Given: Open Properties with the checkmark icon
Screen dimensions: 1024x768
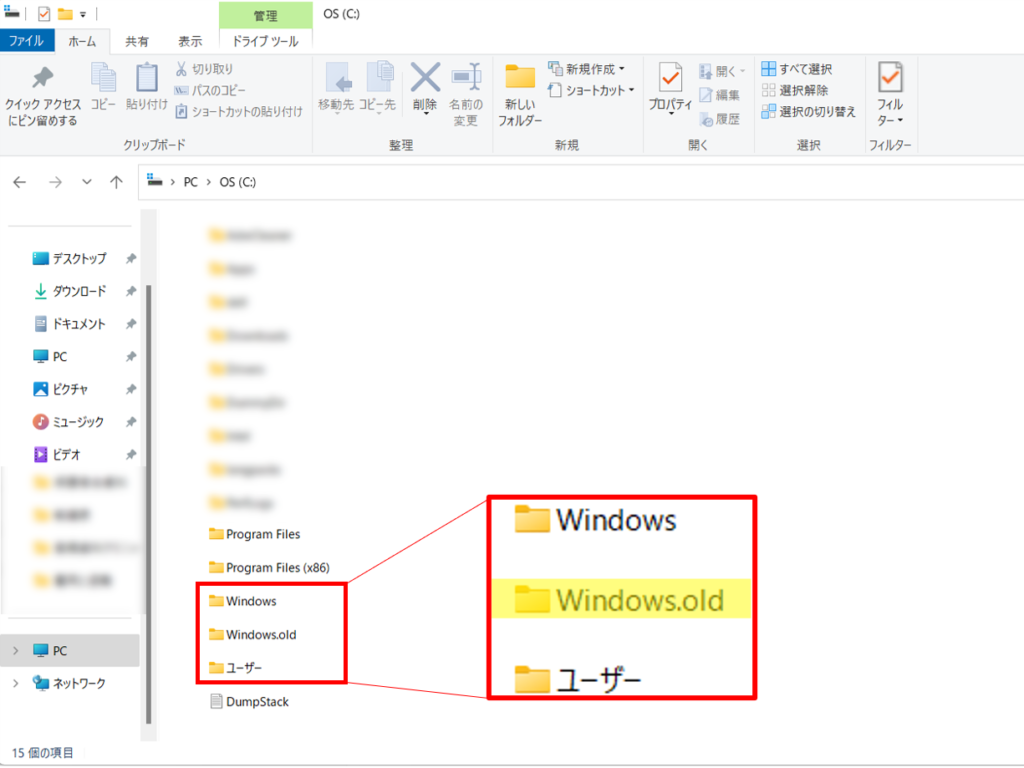Looking at the screenshot, I should coord(670,78).
